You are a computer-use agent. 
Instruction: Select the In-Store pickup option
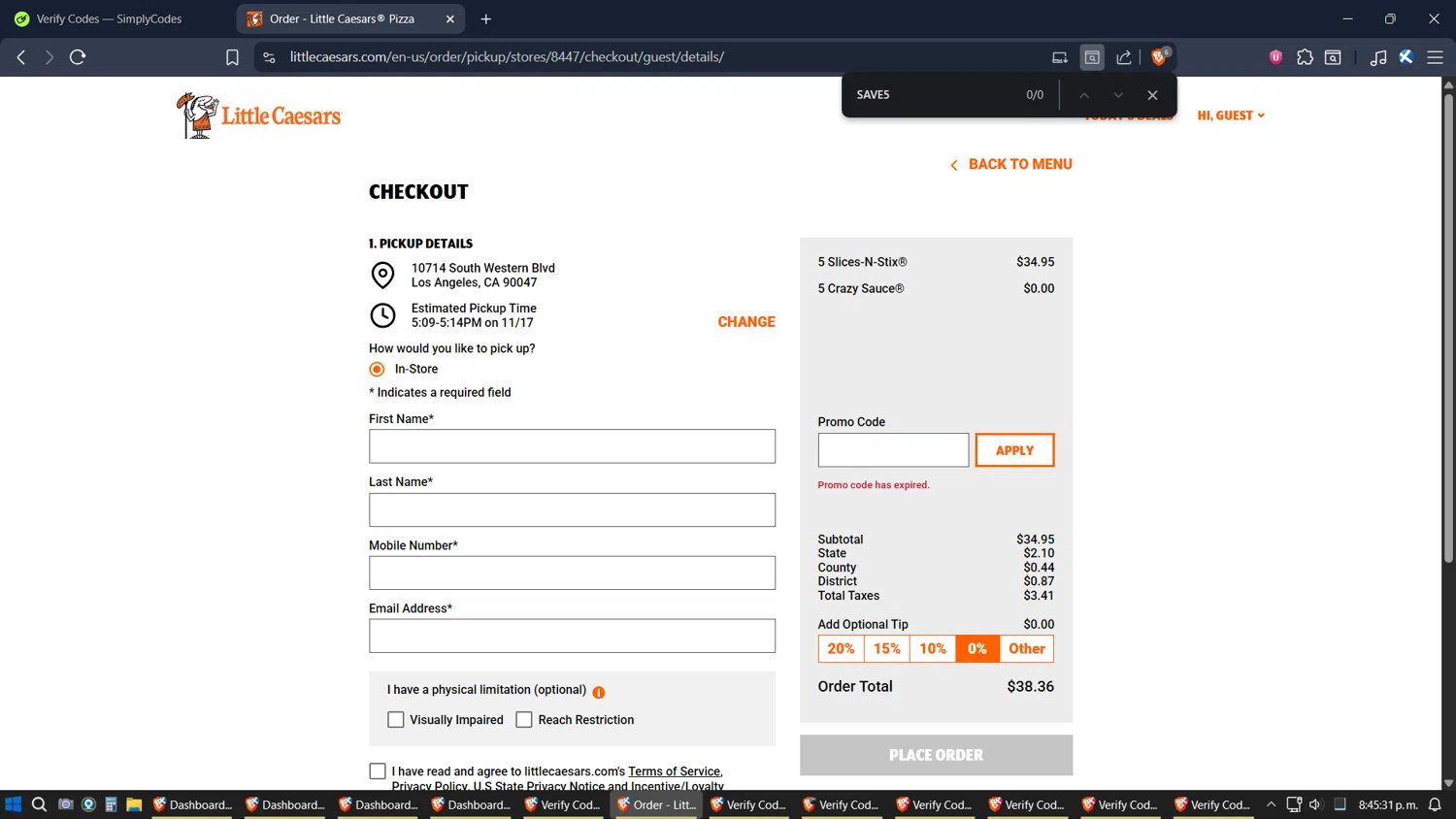(x=377, y=370)
